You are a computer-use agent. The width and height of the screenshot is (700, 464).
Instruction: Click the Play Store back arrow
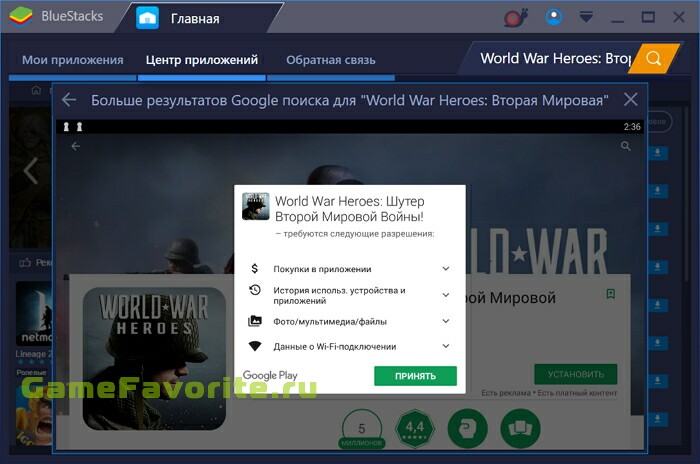(75, 146)
